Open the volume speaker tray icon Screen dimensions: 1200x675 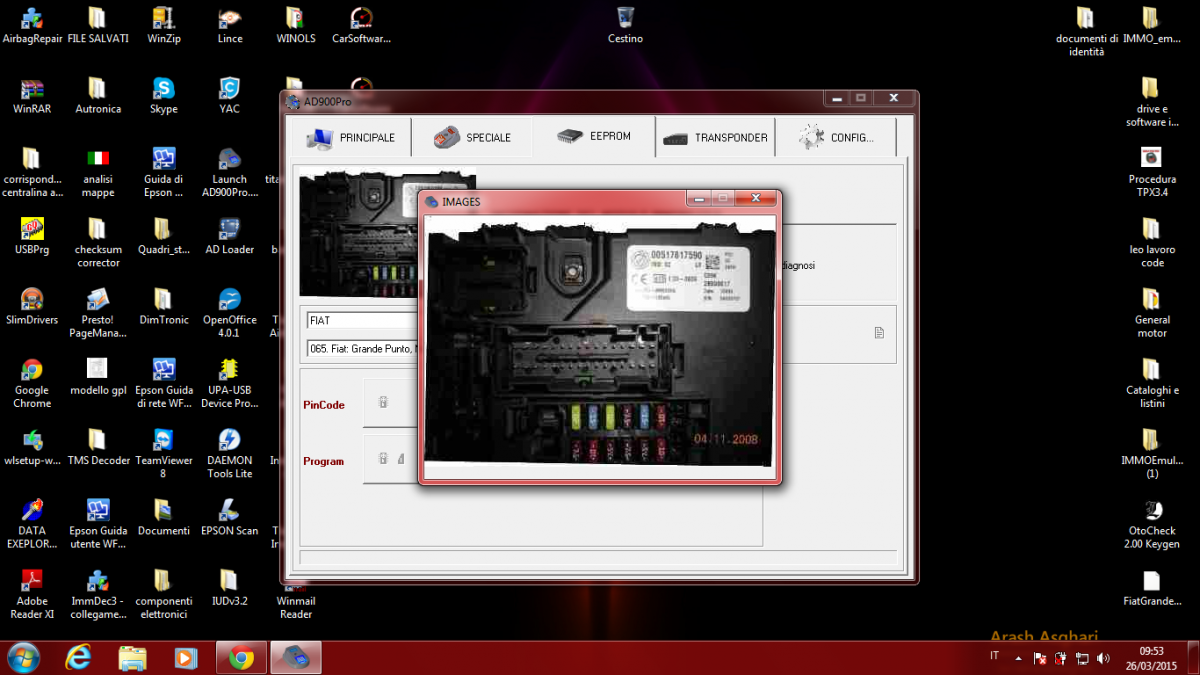[x=1103, y=659]
